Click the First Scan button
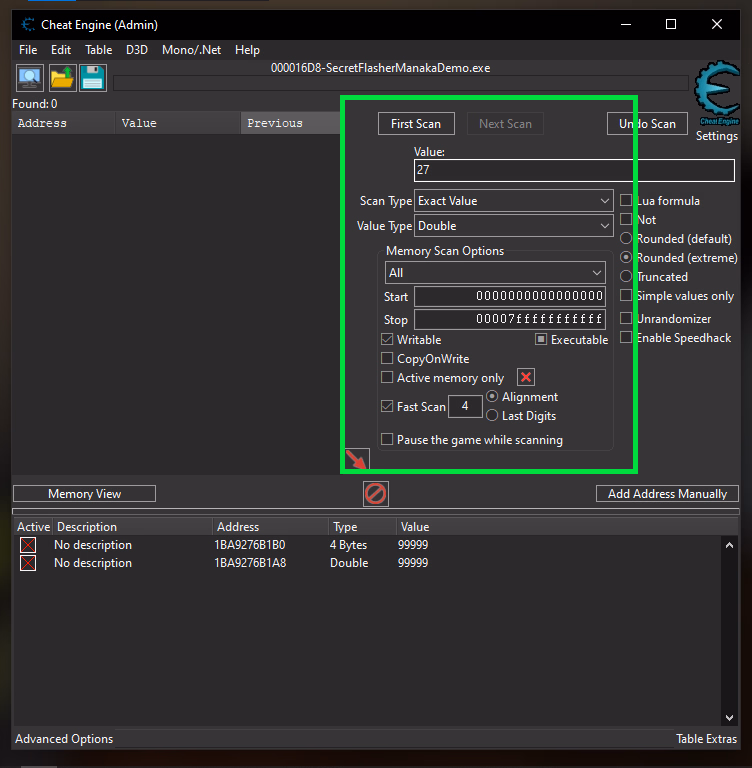 tap(416, 124)
